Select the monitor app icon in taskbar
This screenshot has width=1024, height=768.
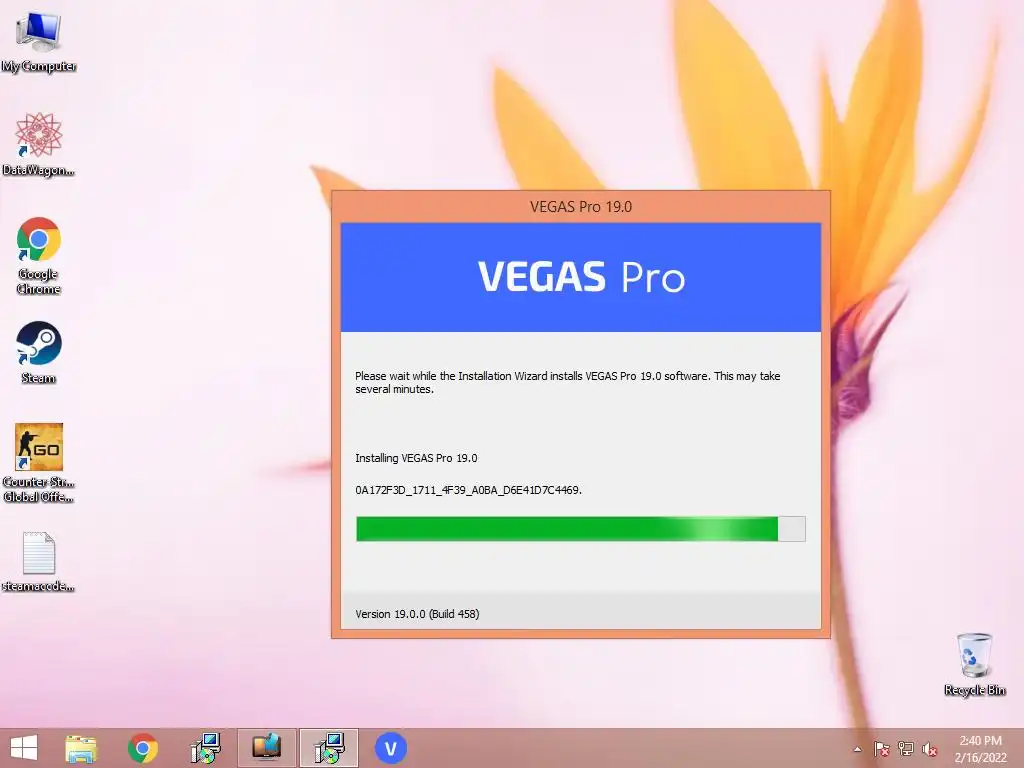coord(266,748)
